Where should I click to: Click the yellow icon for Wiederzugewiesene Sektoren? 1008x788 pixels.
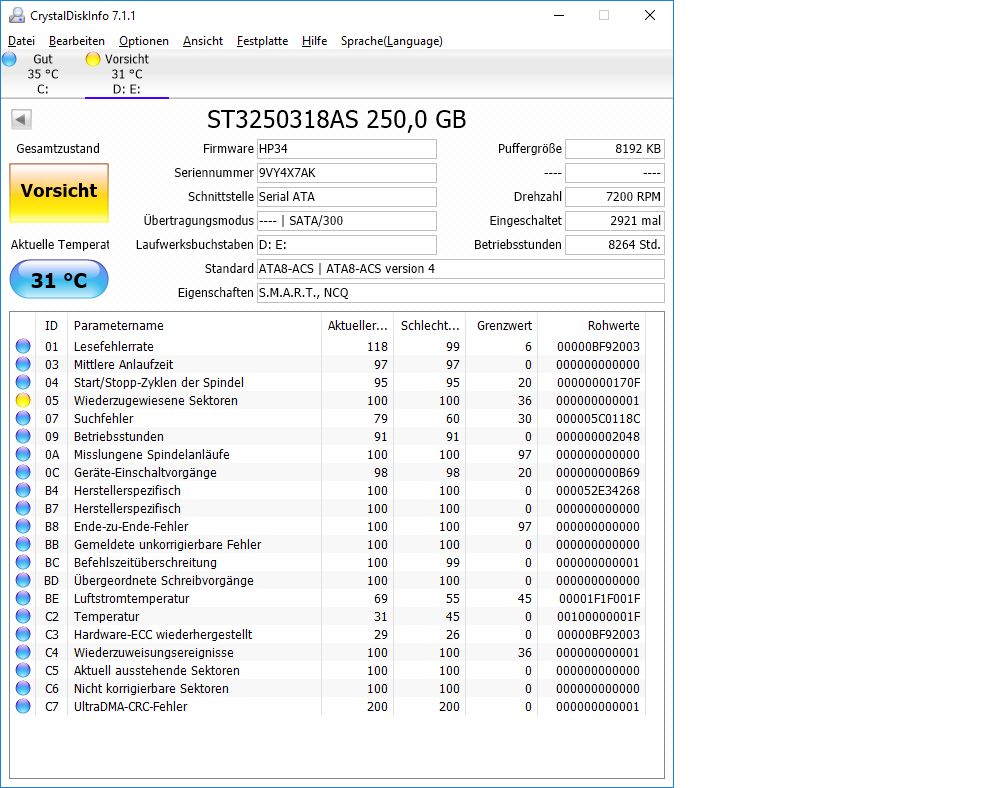(23, 400)
